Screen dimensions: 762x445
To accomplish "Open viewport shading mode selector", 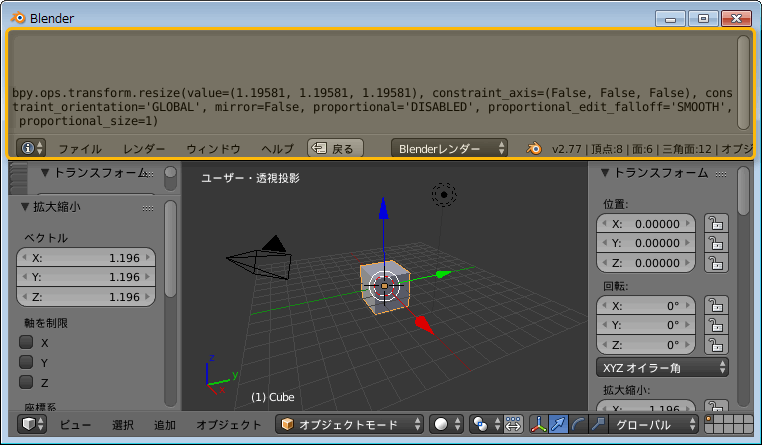I will pyautogui.click(x=448, y=424).
